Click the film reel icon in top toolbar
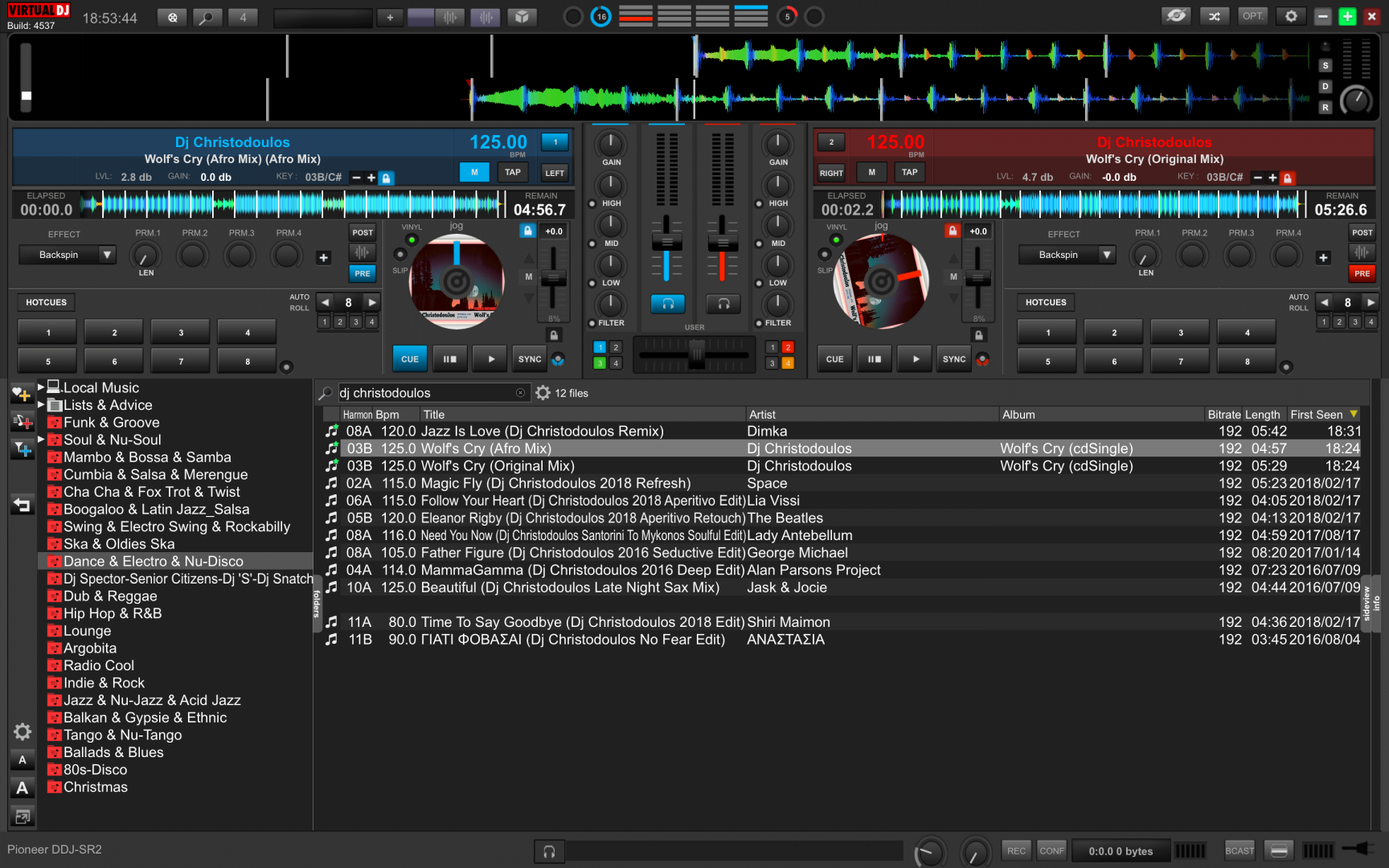 [172, 17]
